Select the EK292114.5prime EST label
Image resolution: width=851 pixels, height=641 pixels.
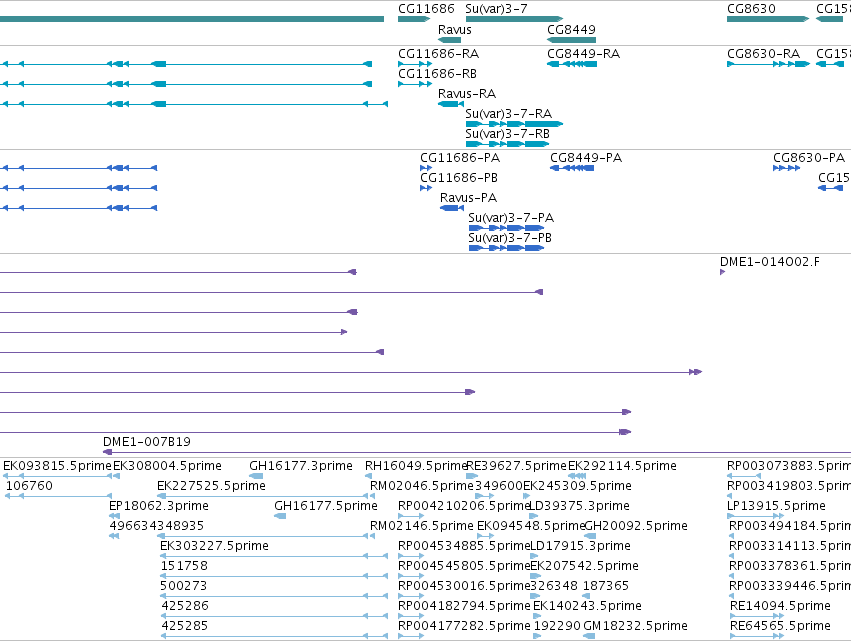tap(623, 466)
